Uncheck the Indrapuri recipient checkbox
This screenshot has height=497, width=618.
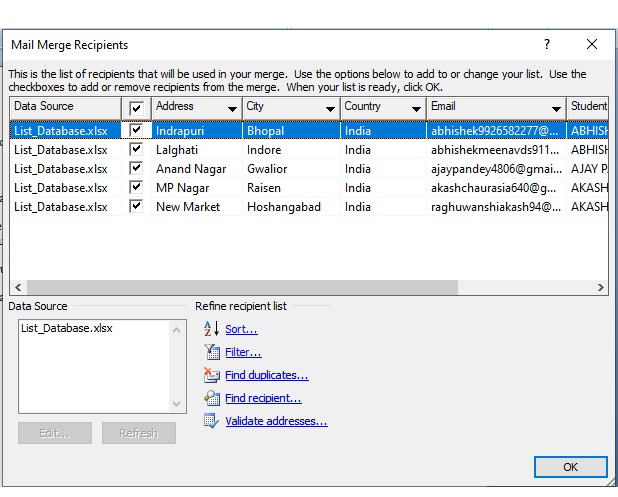tap(136, 130)
